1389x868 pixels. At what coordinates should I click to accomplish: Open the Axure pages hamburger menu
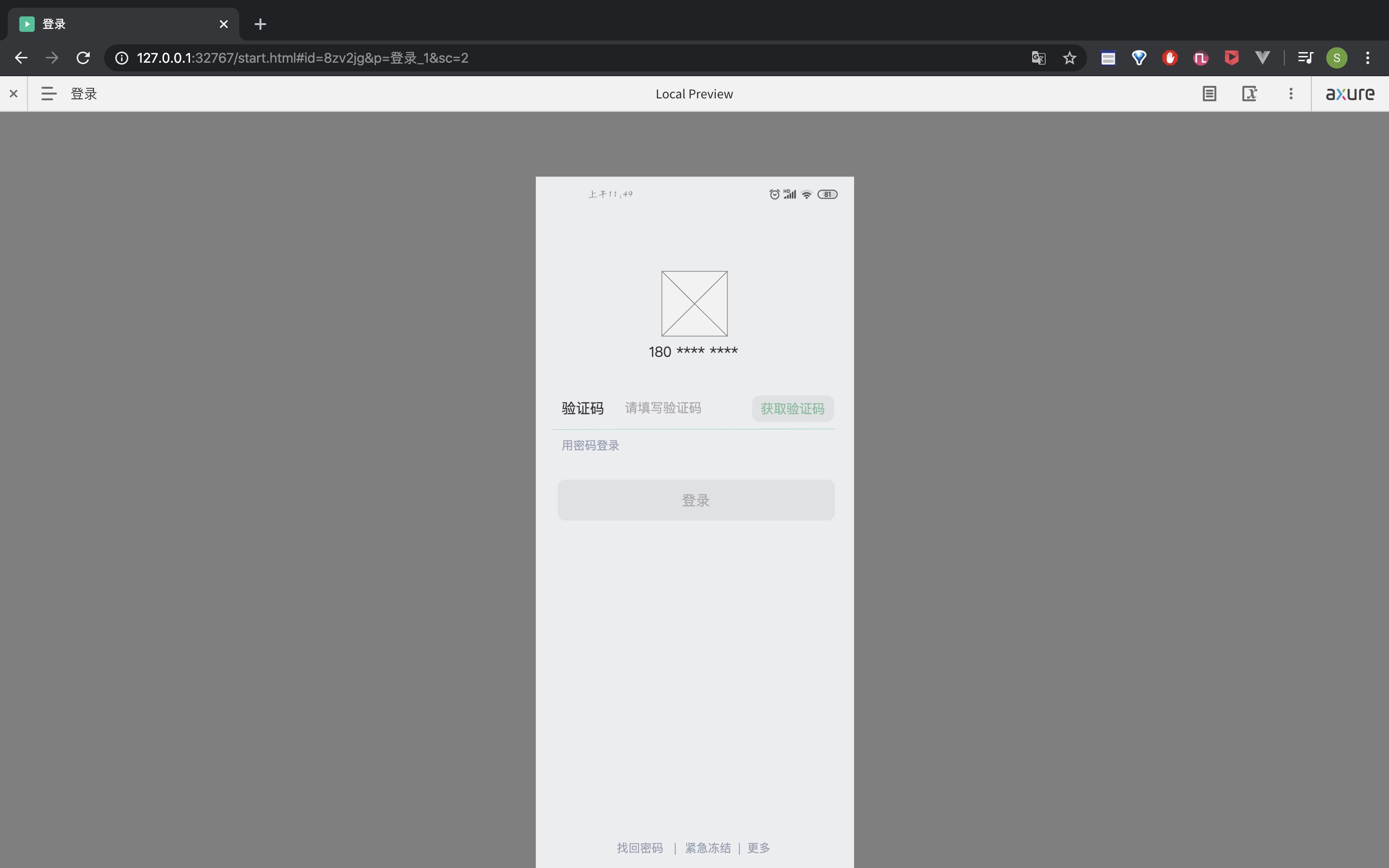pos(49,94)
